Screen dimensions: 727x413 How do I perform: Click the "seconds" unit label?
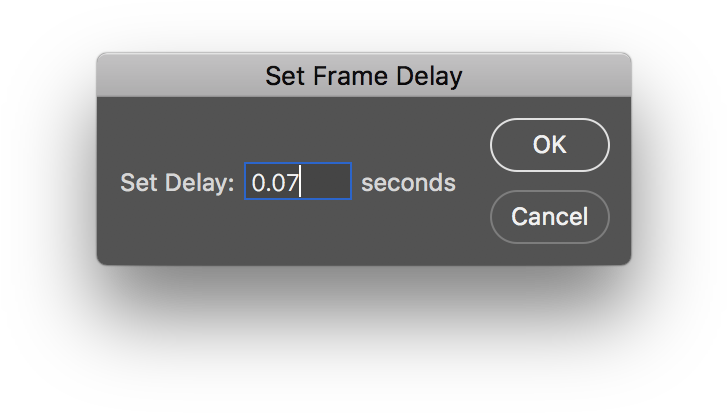pos(408,183)
